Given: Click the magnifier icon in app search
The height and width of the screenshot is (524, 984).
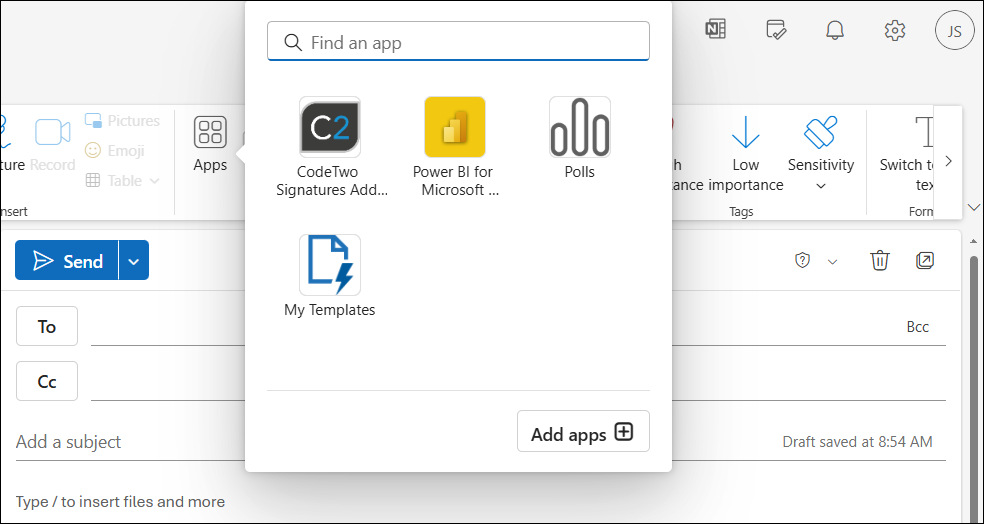Looking at the screenshot, I should [292, 42].
